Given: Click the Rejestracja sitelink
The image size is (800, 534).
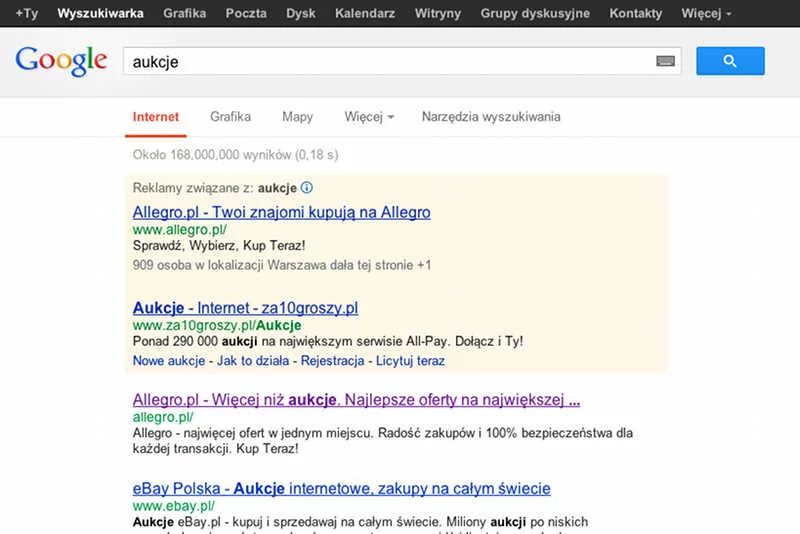Looking at the screenshot, I should pos(333,361).
